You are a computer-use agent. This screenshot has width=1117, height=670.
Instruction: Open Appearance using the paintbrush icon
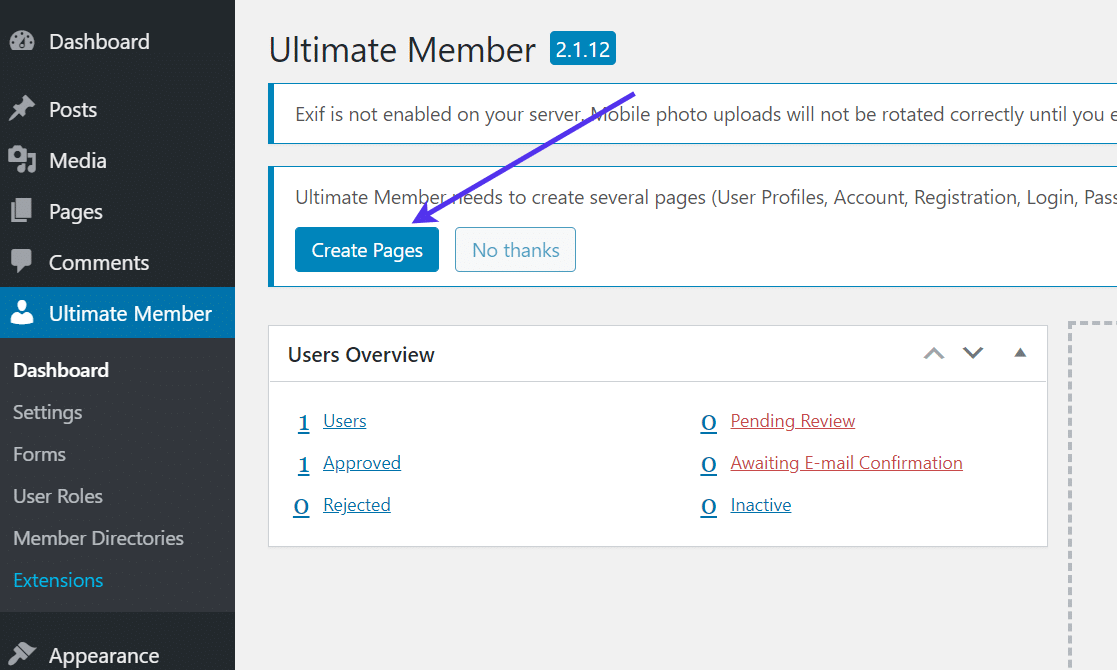tap(23, 655)
